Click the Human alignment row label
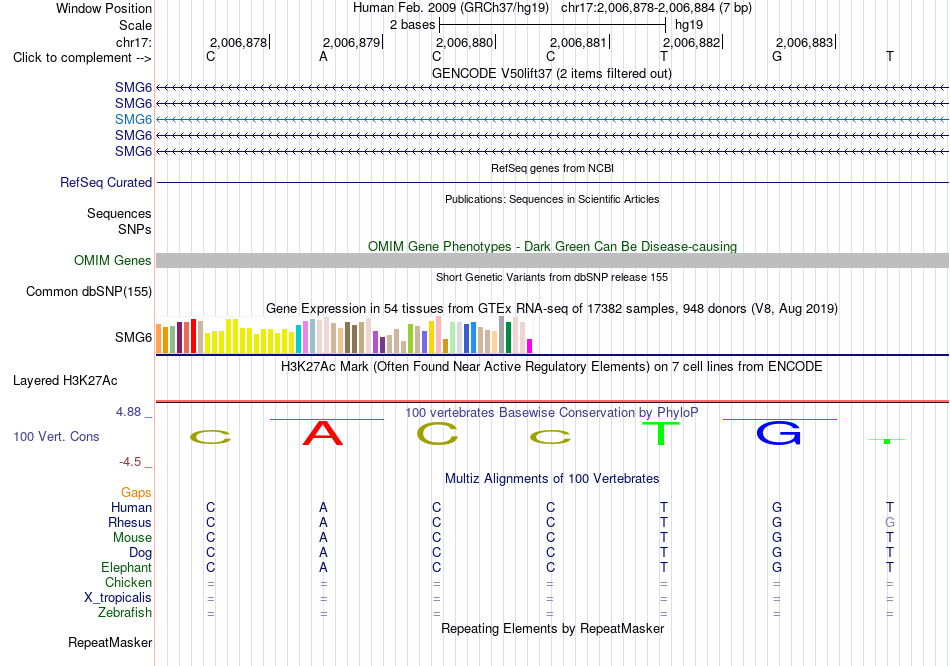Screen dimensions: 950x666 (x=131, y=508)
